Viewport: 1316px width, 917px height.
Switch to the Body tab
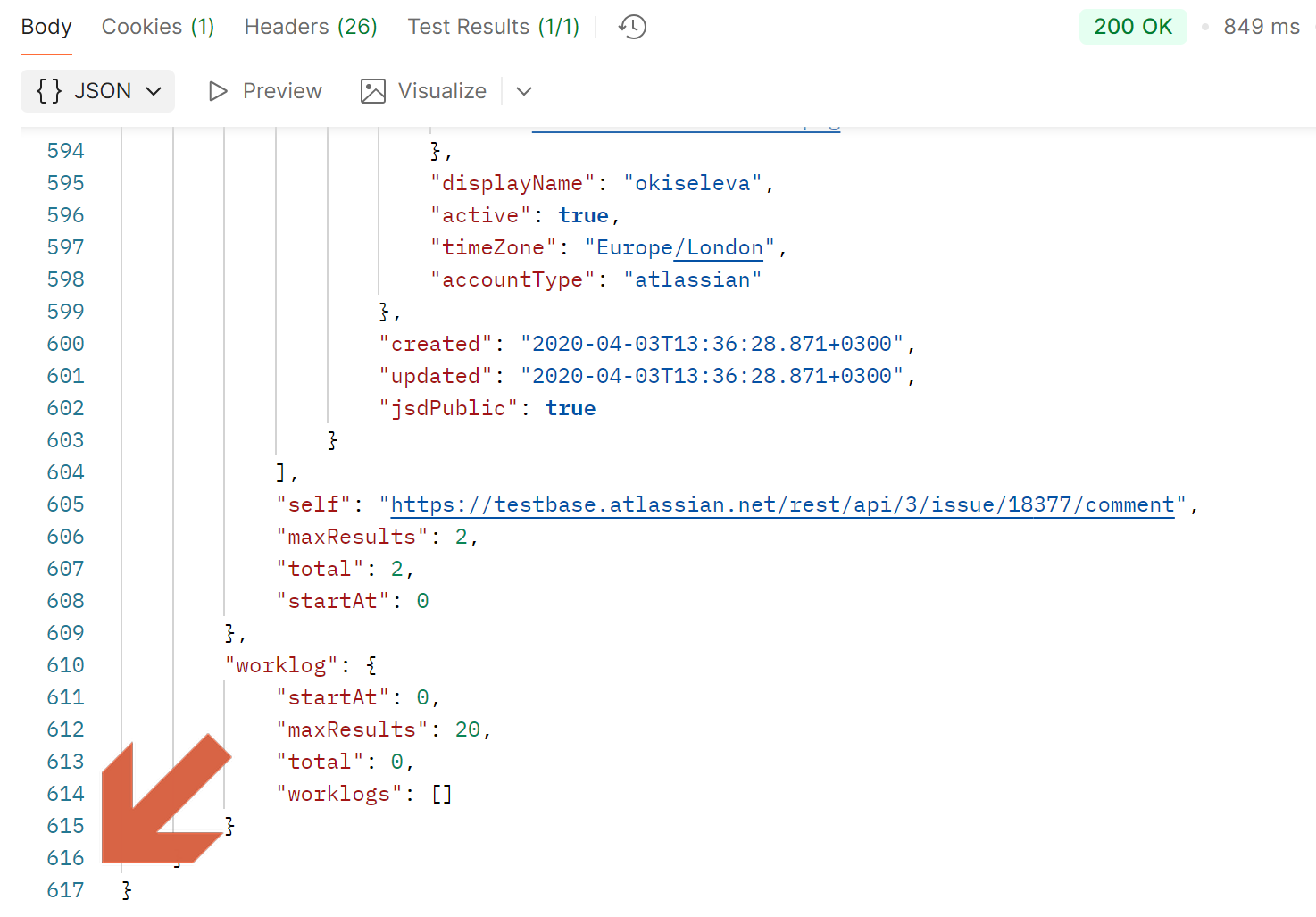point(46,27)
